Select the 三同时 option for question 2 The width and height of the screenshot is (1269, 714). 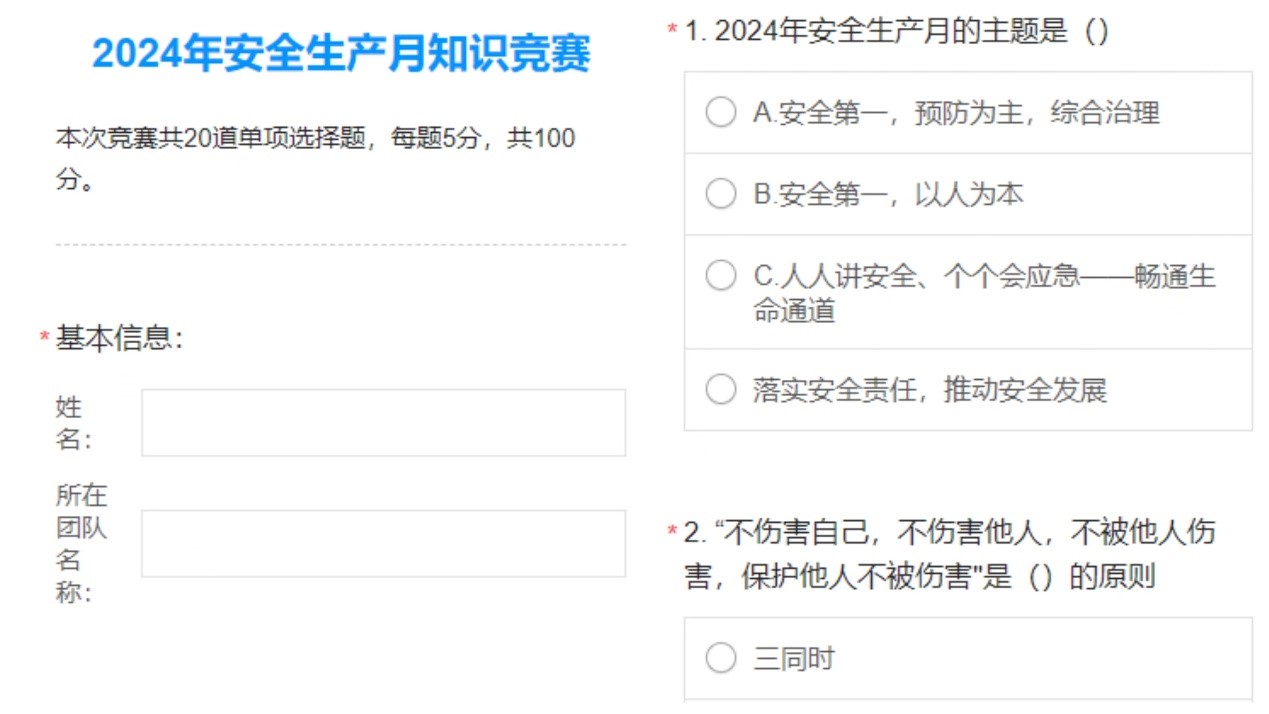[720, 657]
